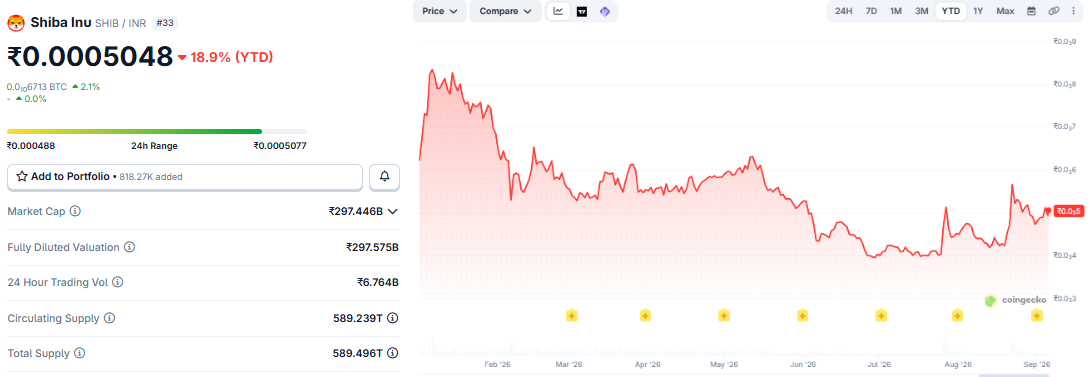Click the ₹297.575B valuation value
The width and height of the screenshot is (1091, 377).
372,247
